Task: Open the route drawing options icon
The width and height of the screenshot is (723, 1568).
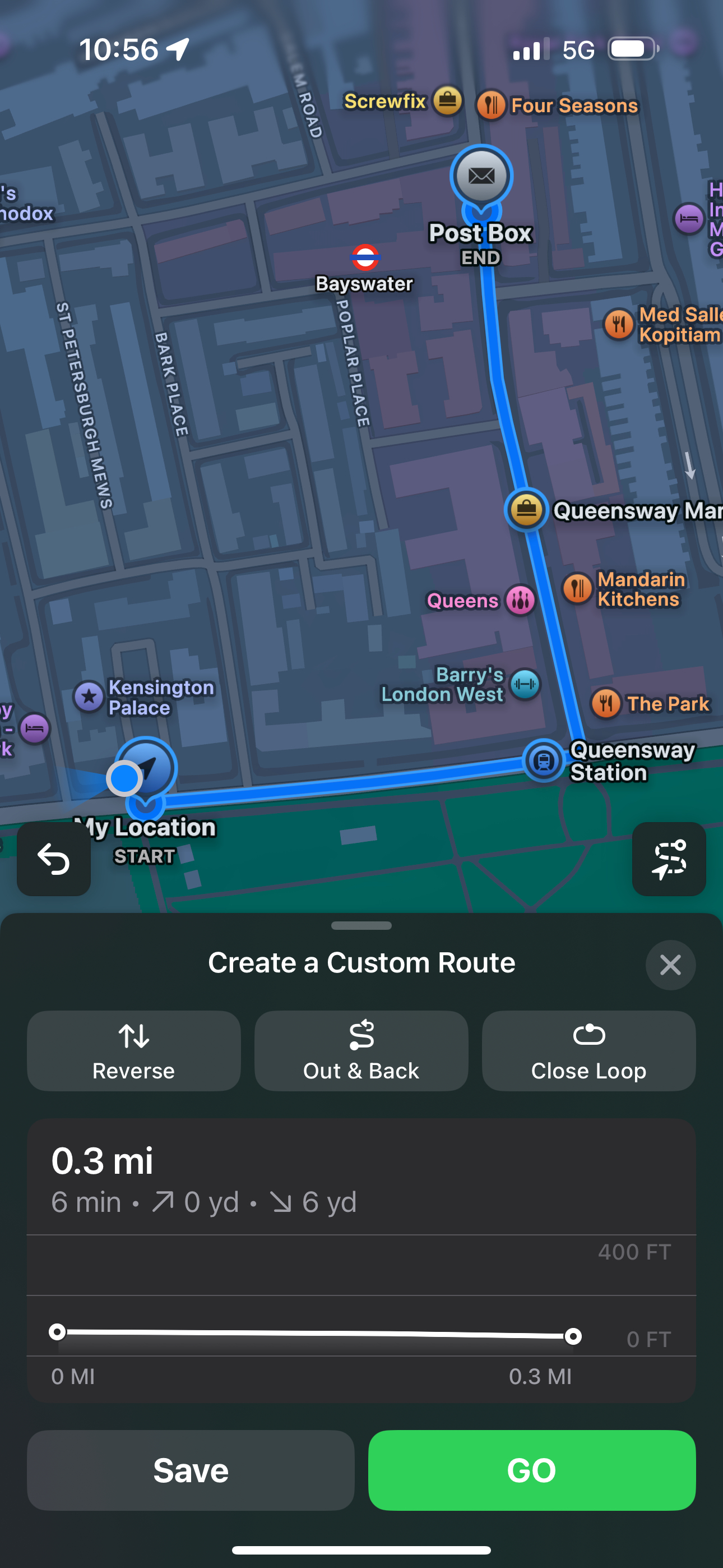Action: click(669, 859)
